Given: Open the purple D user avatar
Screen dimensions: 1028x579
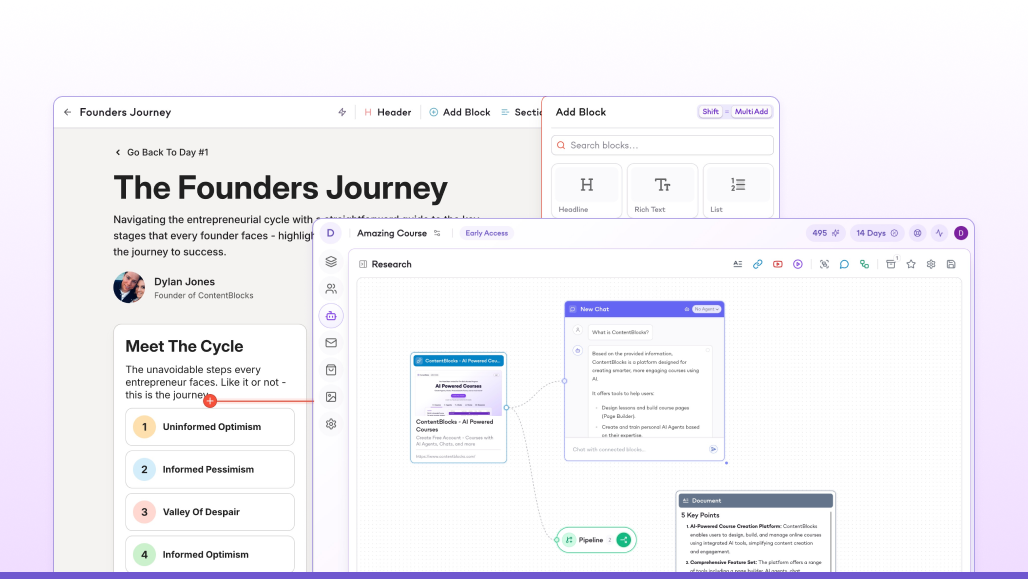Looking at the screenshot, I should point(961,233).
